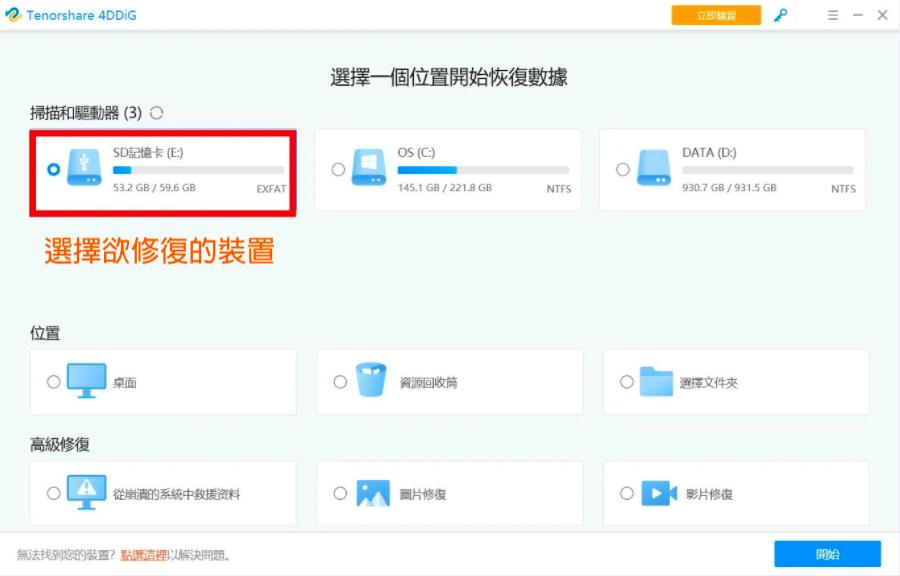Image resolution: width=900 pixels, height=576 pixels.
Task: Click the 930.7 GB / 931.5 GB text
Action: 730,188
